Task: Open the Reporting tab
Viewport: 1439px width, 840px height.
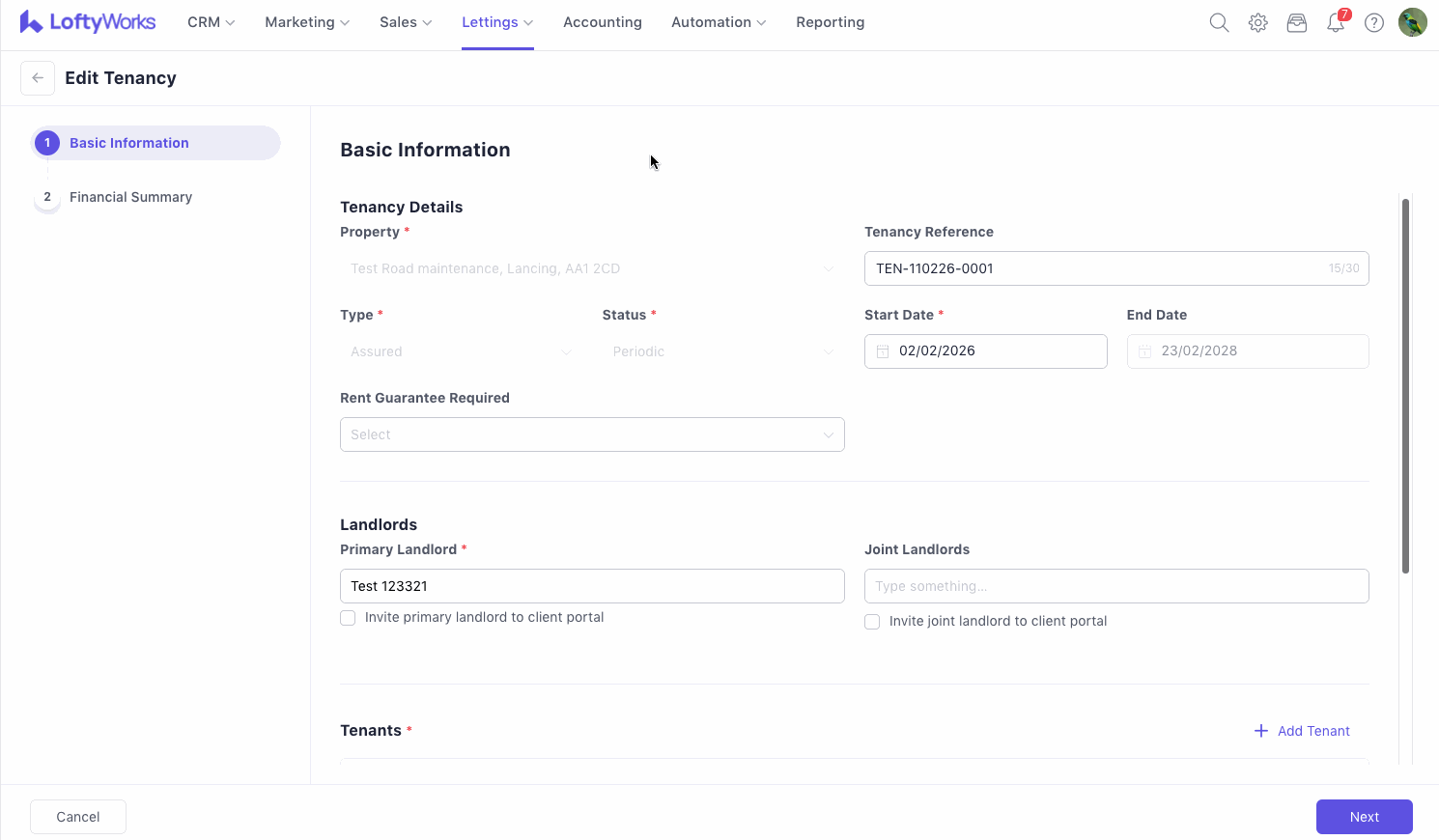Action: (x=830, y=22)
